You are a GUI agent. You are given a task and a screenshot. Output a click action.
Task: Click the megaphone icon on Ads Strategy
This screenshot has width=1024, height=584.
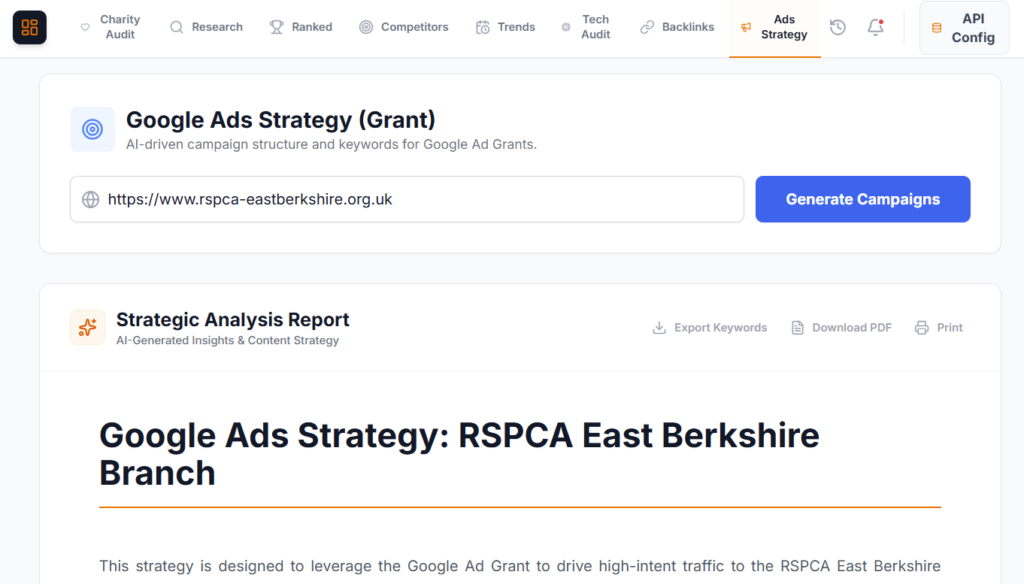click(x=744, y=27)
